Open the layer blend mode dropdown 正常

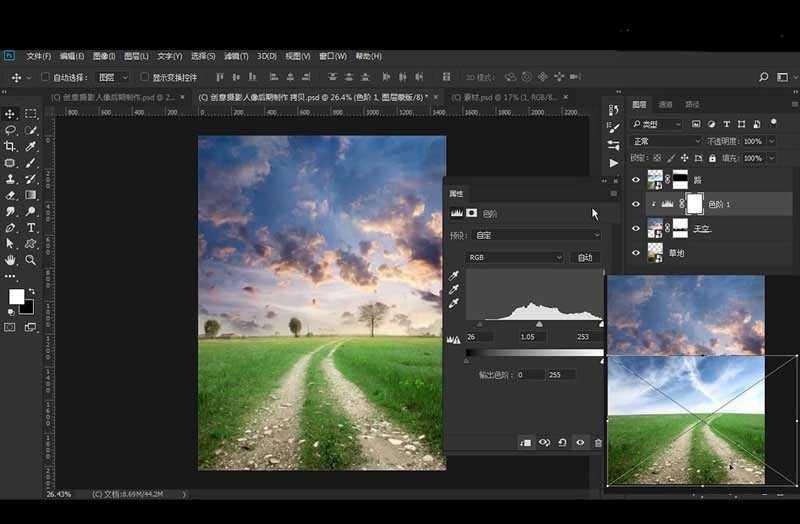[667, 142]
